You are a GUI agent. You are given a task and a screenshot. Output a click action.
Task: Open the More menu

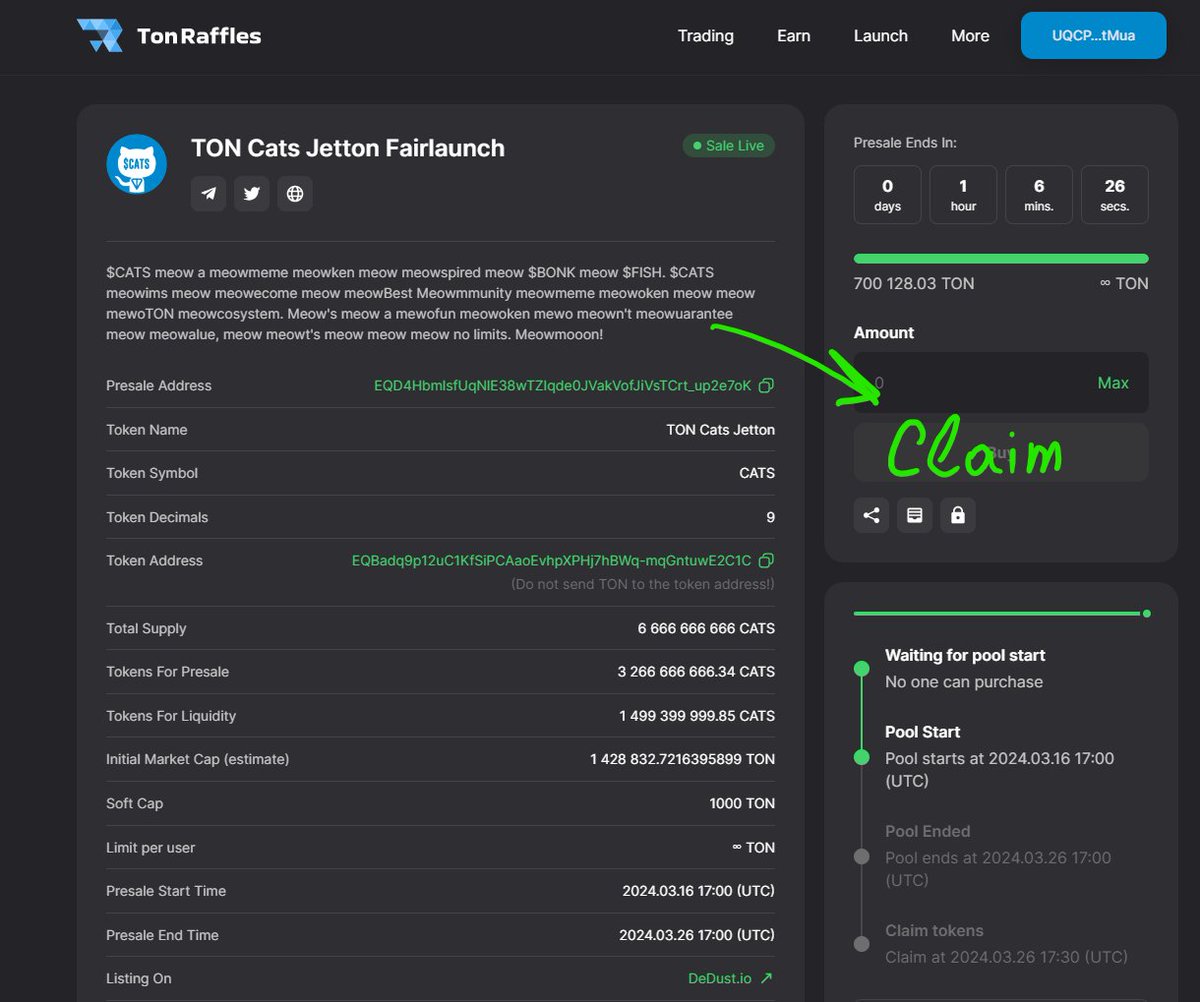[970, 36]
